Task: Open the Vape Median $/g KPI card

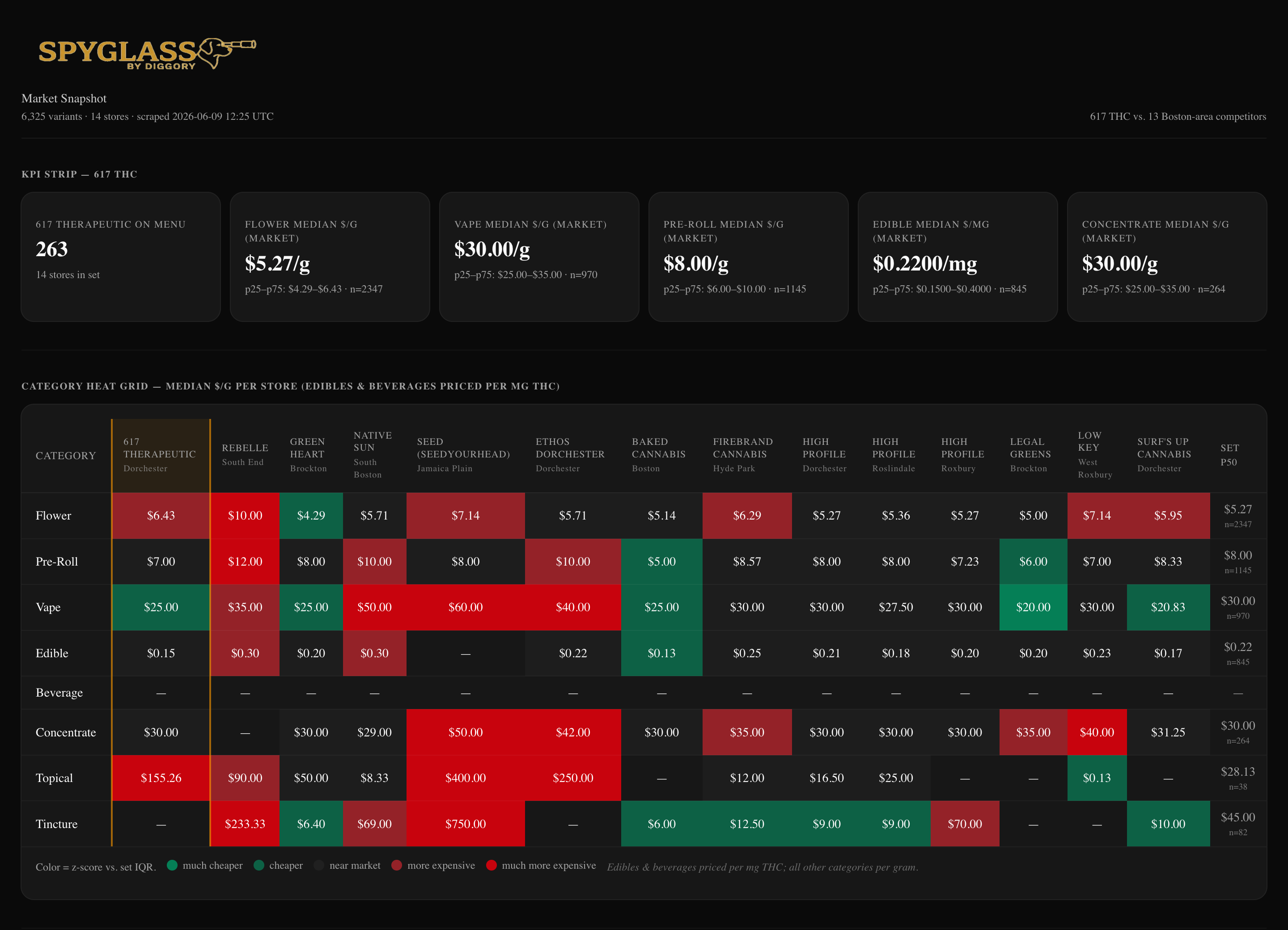Action: pyautogui.click(x=539, y=257)
